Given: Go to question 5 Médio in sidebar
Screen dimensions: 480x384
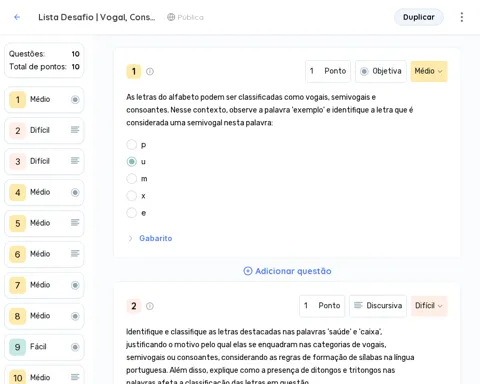Looking at the screenshot, I should tap(44, 223).
